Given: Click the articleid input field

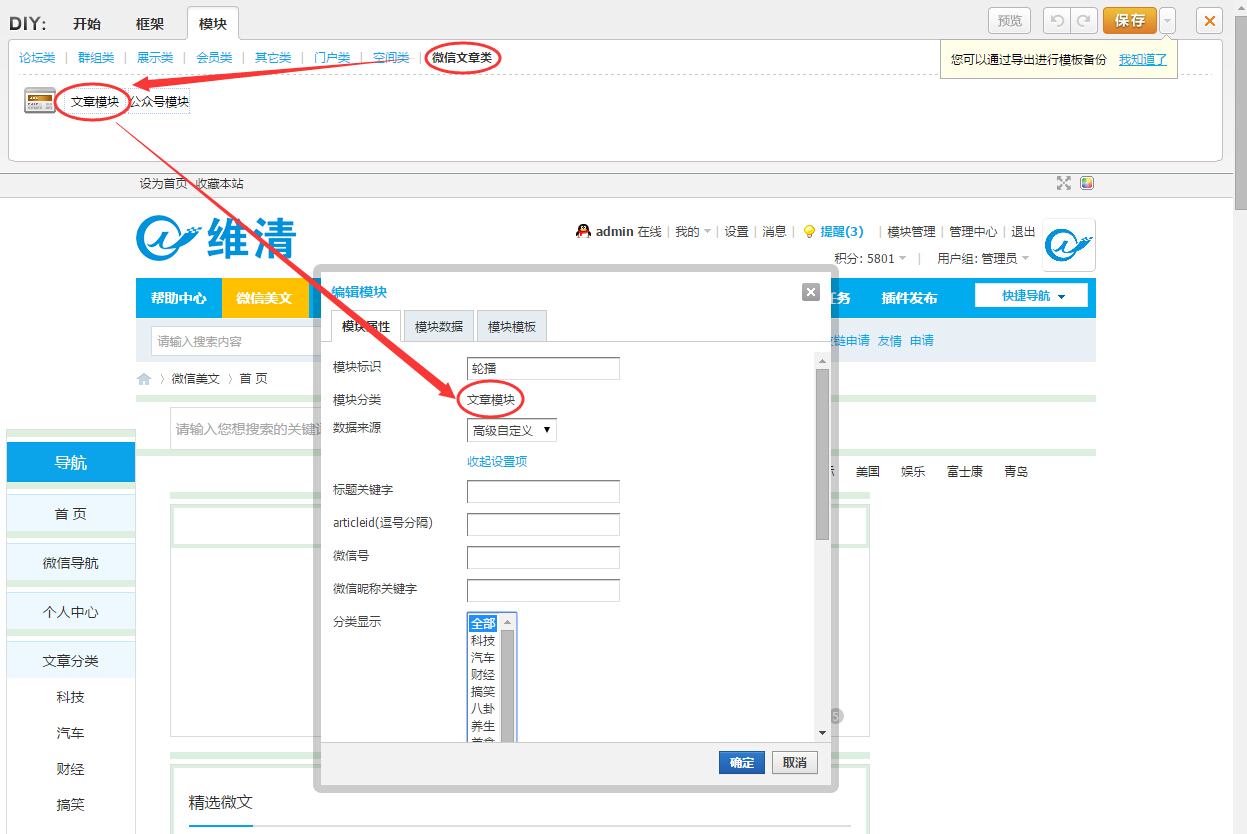Looking at the screenshot, I should (x=543, y=524).
